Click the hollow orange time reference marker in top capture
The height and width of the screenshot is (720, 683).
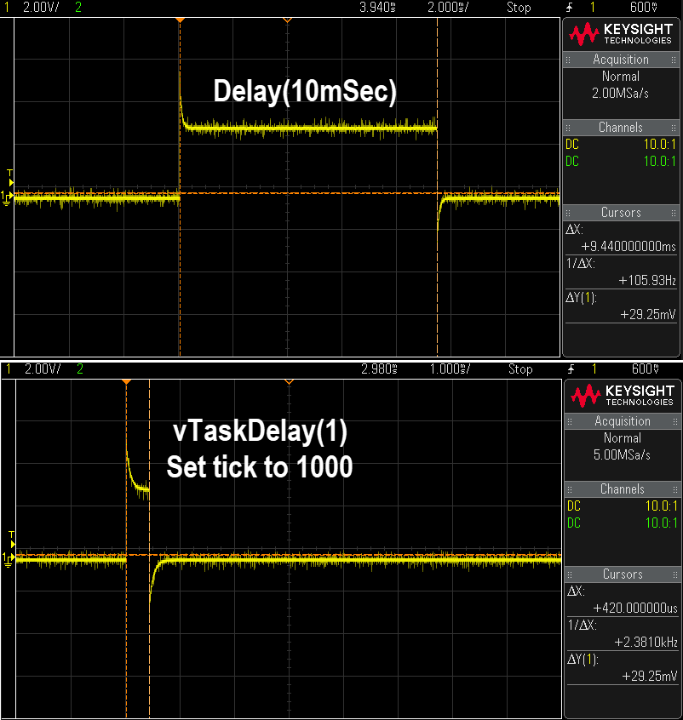pyautogui.click(x=288, y=20)
